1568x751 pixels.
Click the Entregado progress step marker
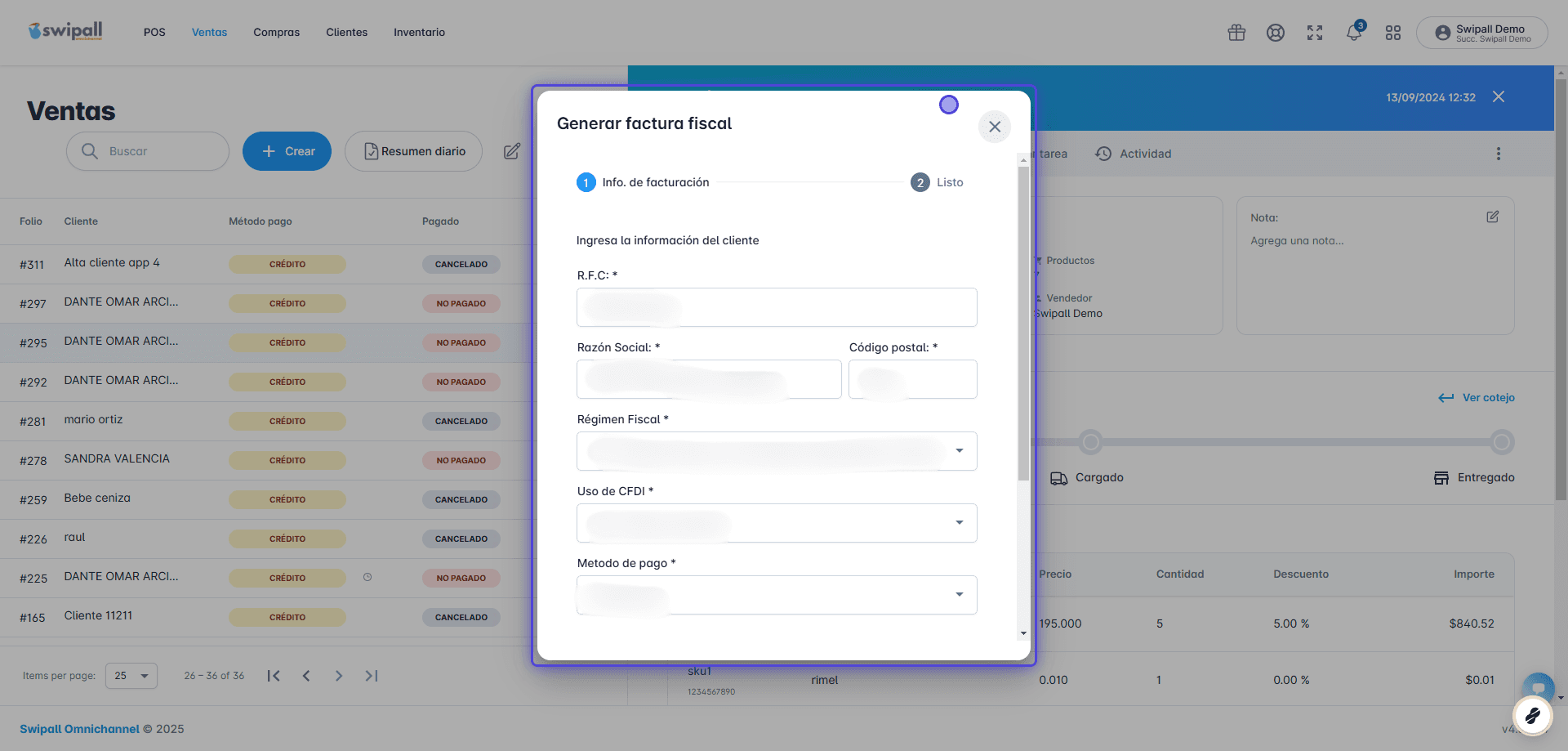[1502, 442]
